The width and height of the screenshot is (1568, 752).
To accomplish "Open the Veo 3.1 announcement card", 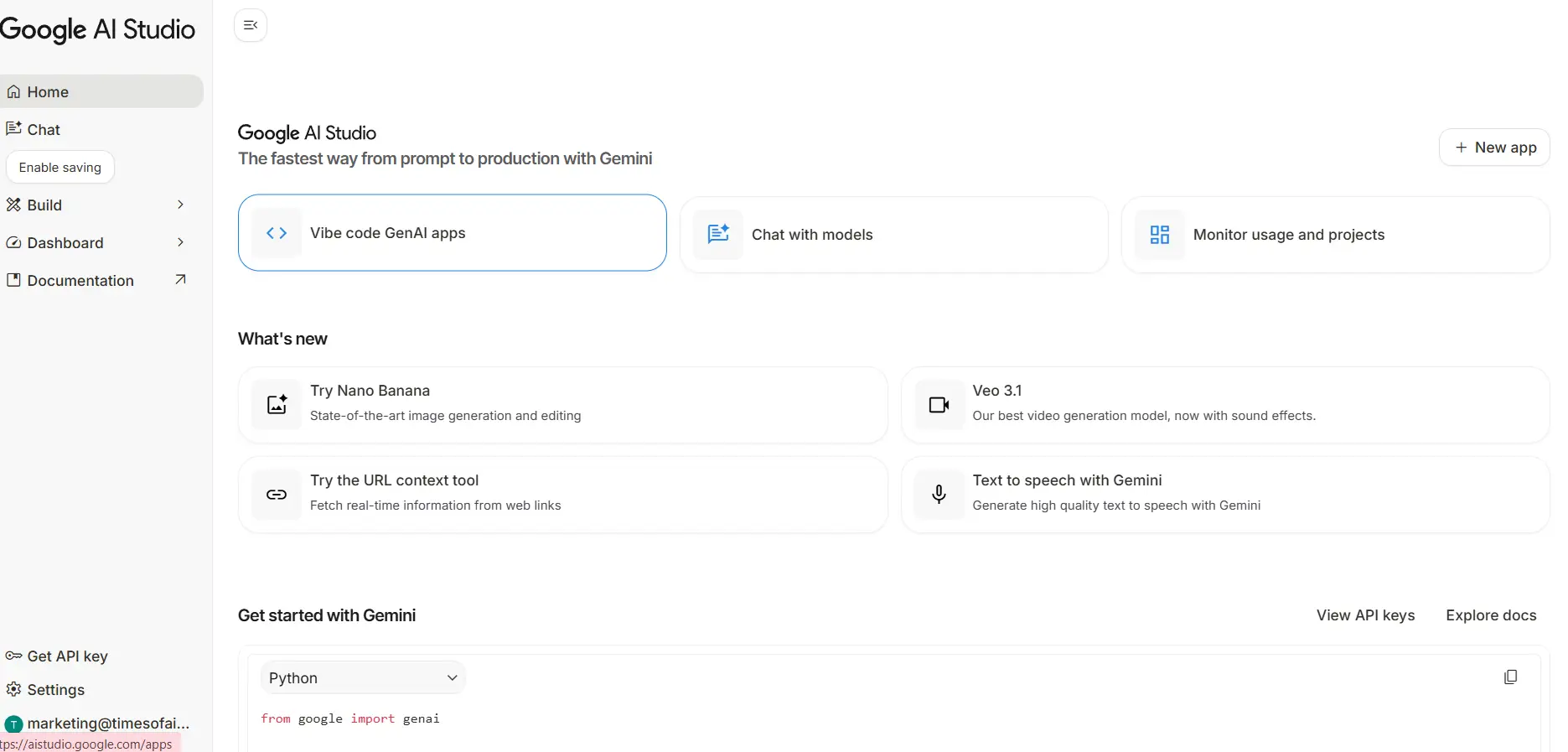I will 1225,405.
